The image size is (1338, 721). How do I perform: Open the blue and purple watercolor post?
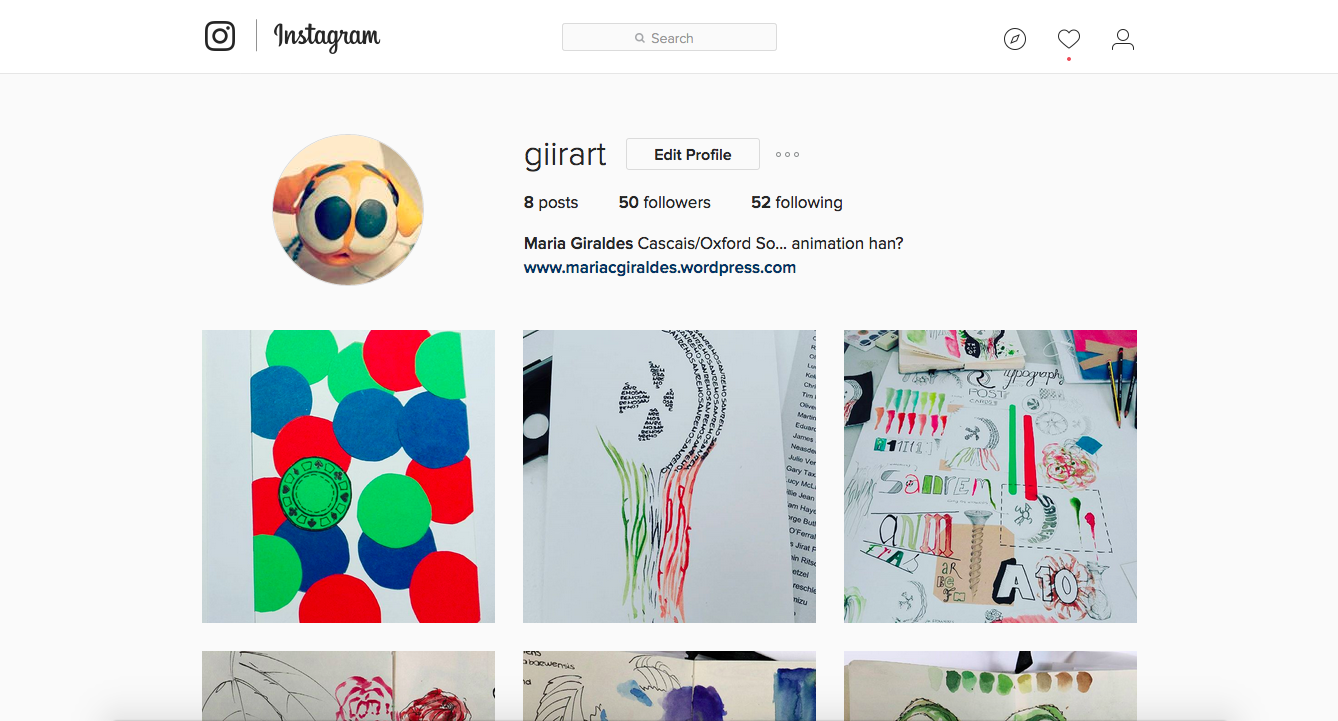click(x=669, y=686)
